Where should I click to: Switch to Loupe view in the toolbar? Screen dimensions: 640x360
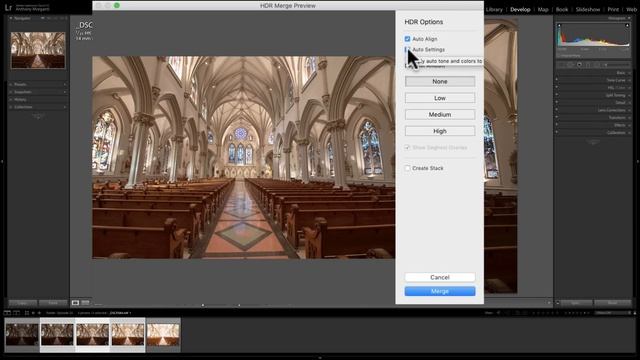(76, 303)
